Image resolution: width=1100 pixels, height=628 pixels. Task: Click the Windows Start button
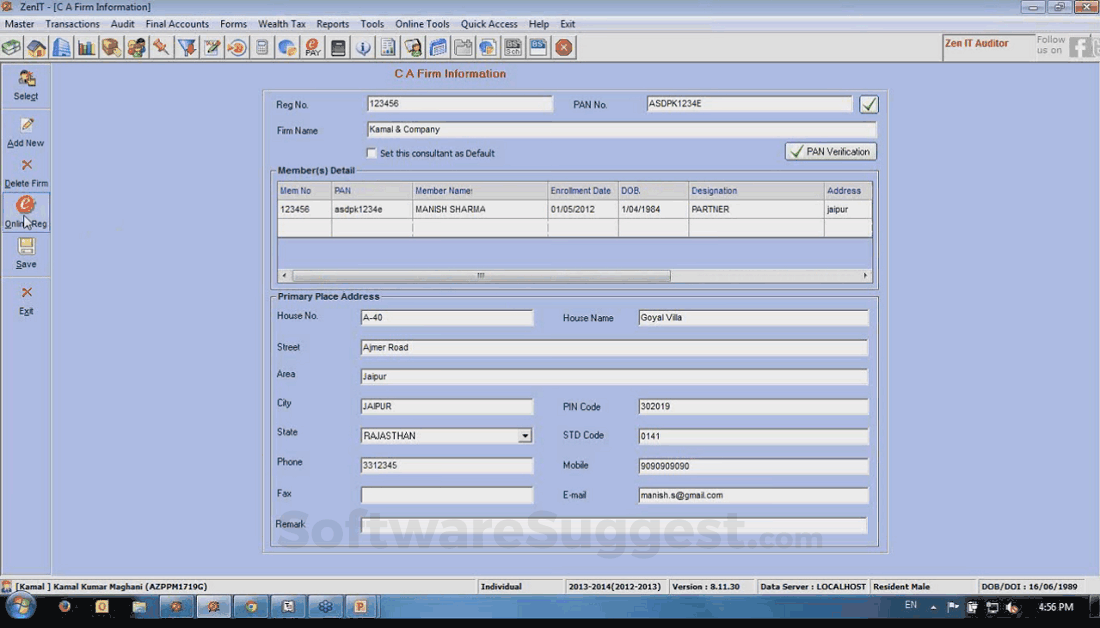click(21, 606)
